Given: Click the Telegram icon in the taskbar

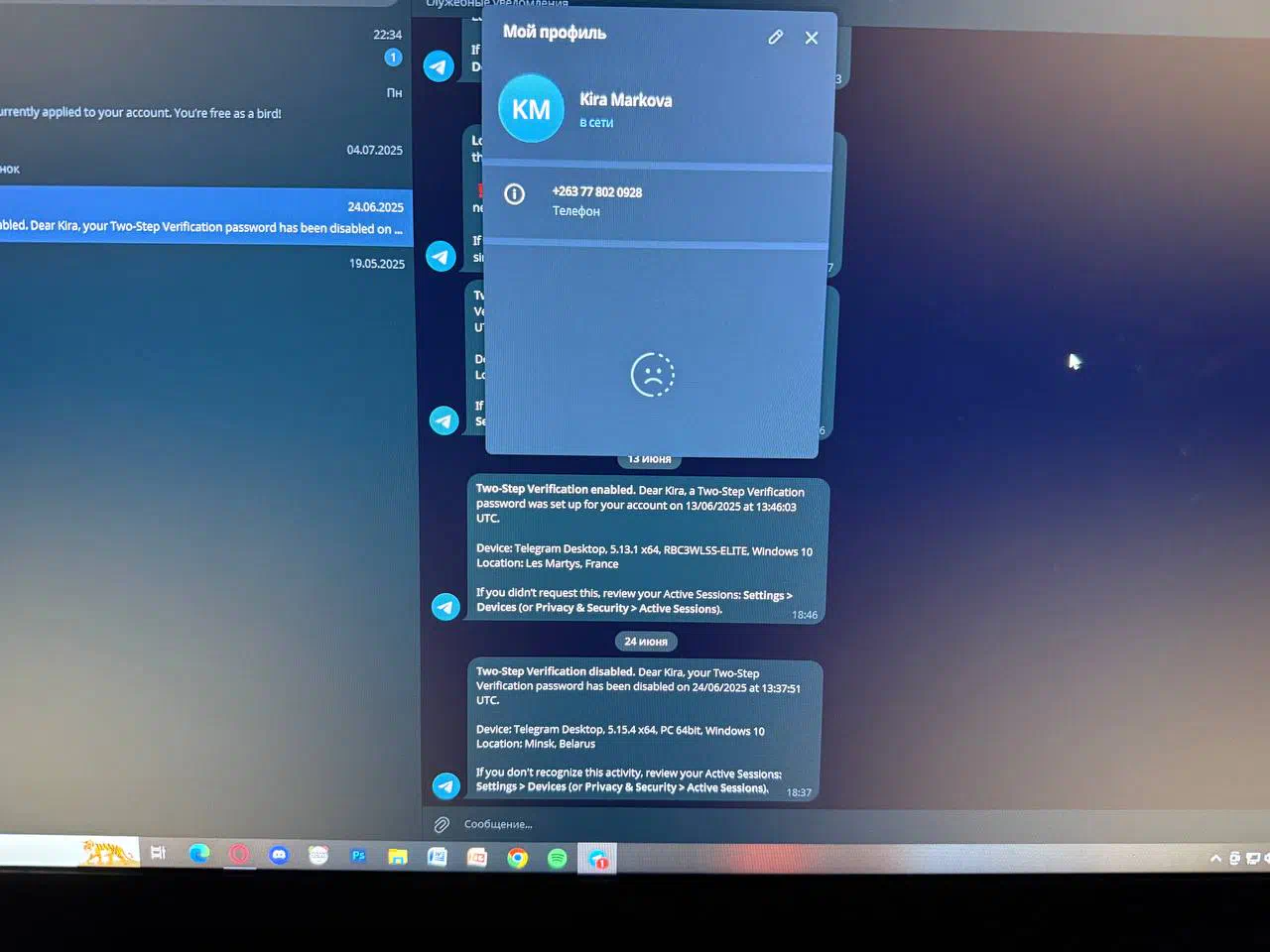Looking at the screenshot, I should coord(598,859).
